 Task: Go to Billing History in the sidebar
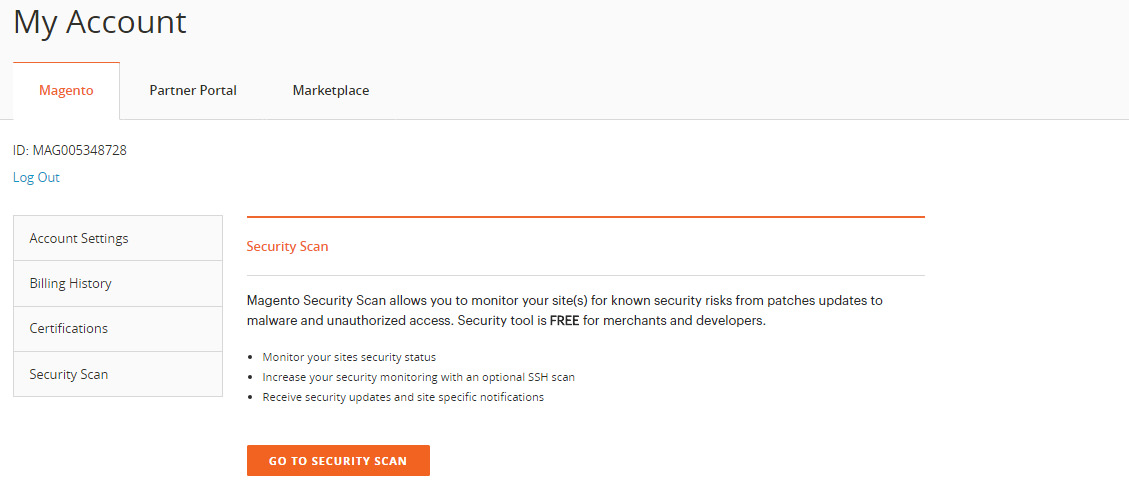pyautogui.click(x=118, y=284)
